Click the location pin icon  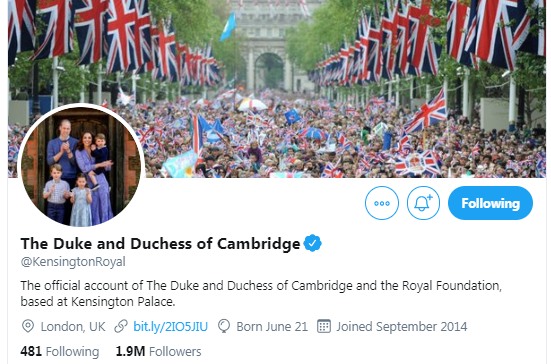click(x=28, y=326)
